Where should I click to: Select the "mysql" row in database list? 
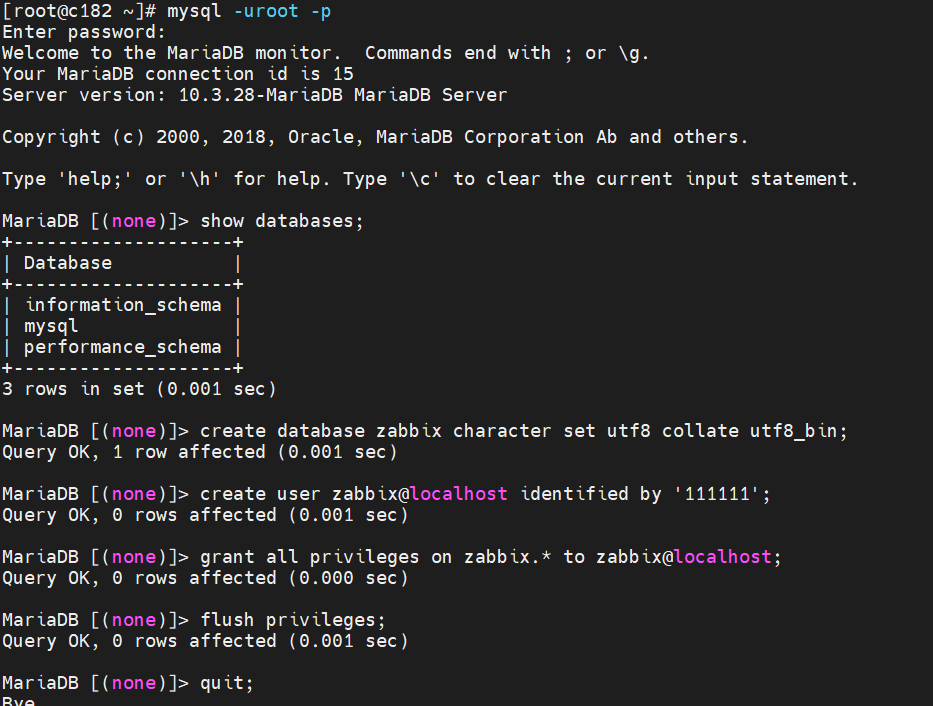coord(51,326)
